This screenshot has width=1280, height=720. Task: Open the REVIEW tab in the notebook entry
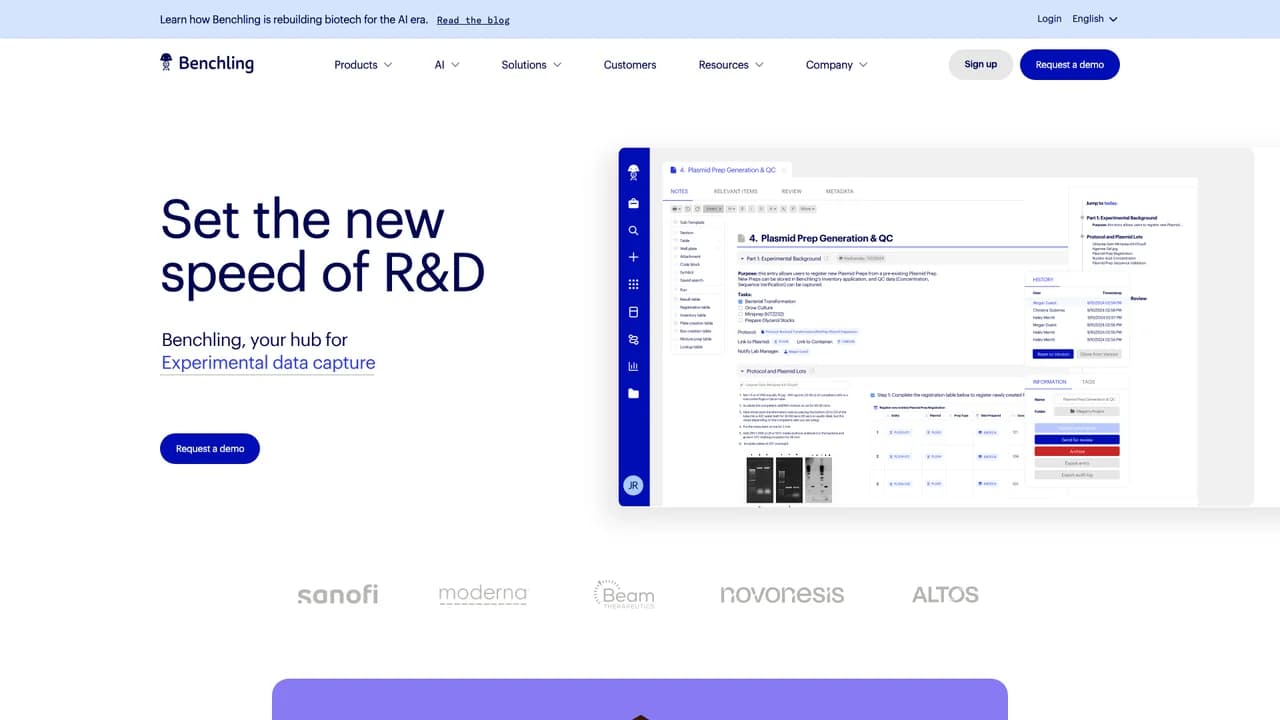tap(791, 191)
